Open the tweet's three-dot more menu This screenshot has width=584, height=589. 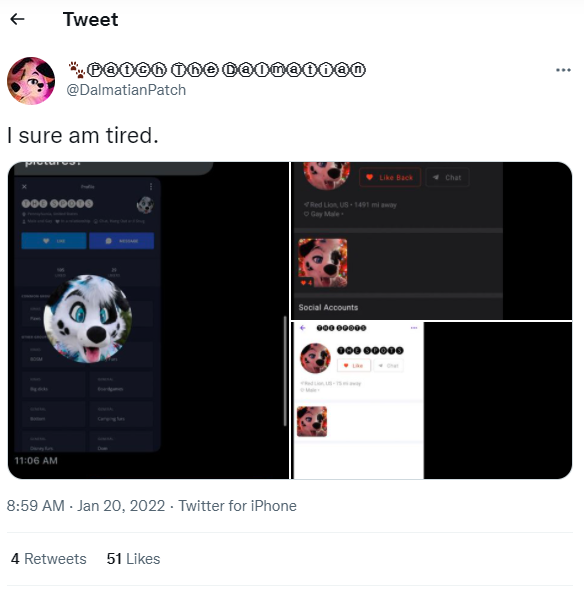(563, 70)
